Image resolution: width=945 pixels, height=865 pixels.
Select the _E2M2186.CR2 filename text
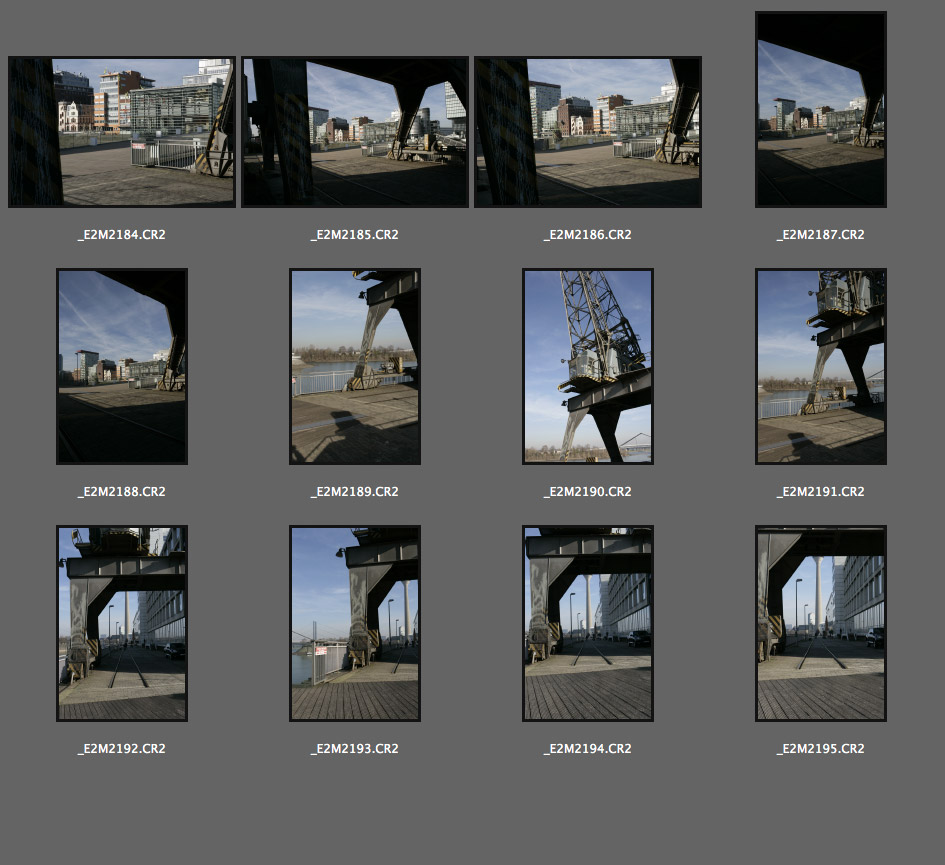pyautogui.click(x=588, y=235)
